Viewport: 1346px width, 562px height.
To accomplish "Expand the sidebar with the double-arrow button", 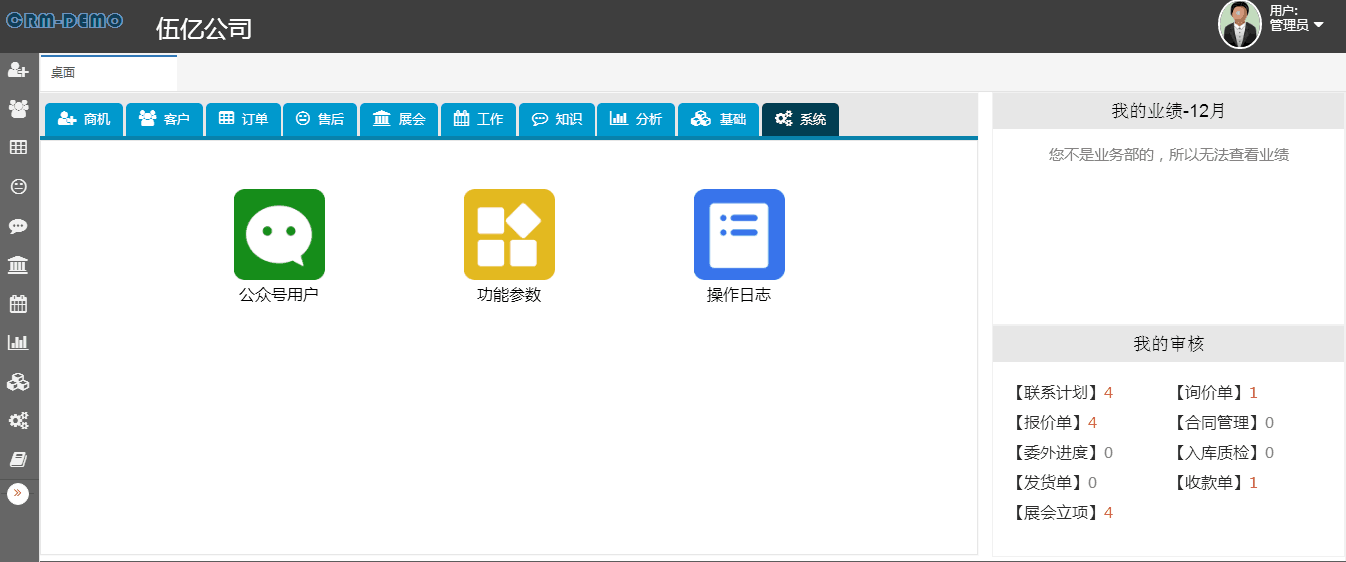I will point(18,494).
